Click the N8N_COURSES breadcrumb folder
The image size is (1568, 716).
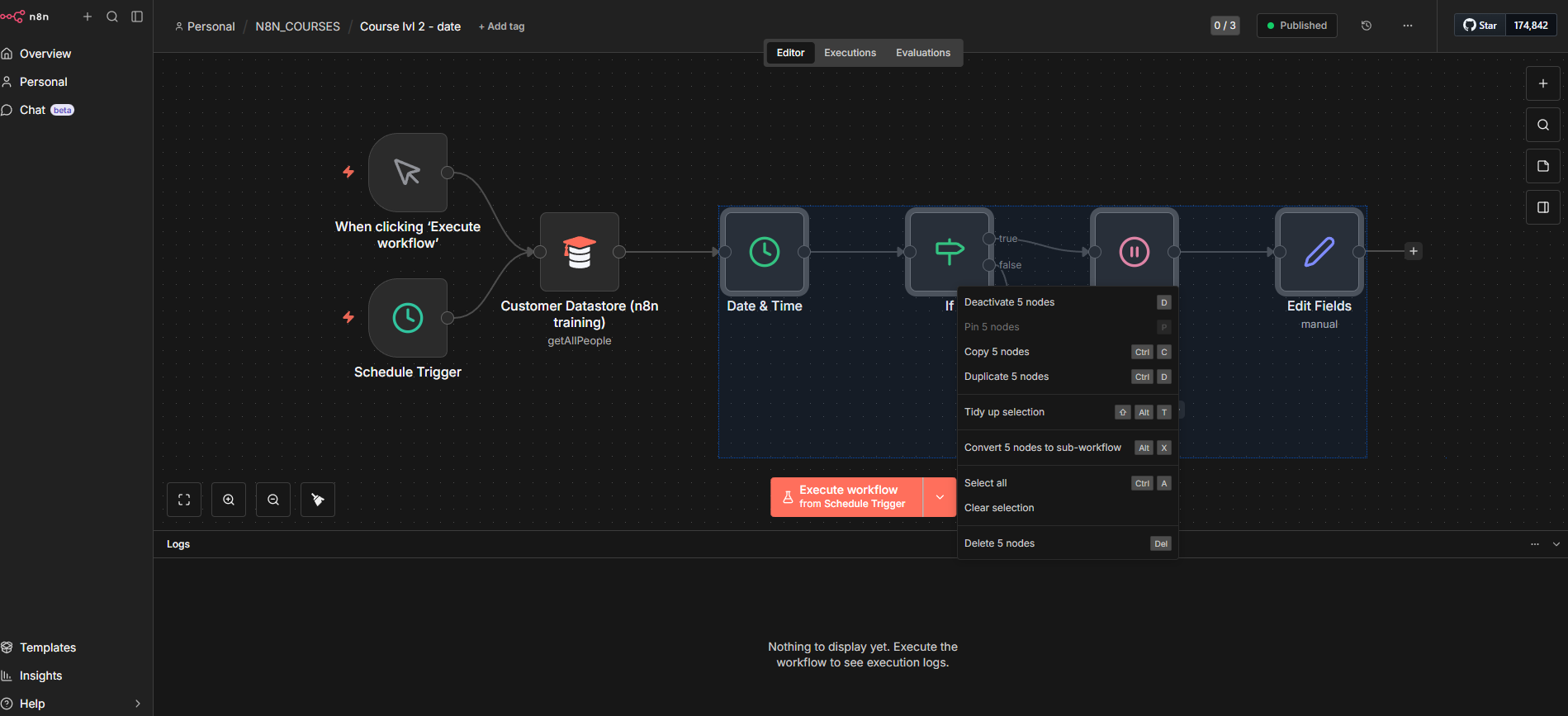[297, 26]
